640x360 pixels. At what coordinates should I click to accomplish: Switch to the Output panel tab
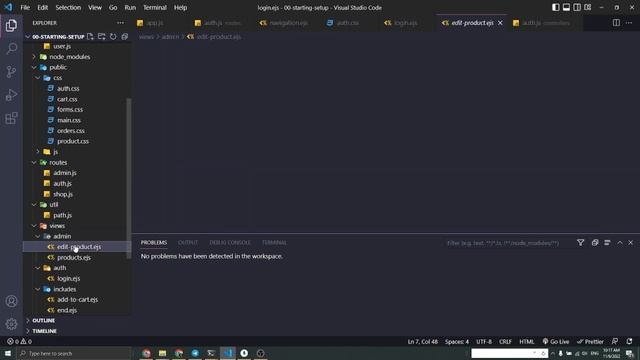click(x=188, y=242)
